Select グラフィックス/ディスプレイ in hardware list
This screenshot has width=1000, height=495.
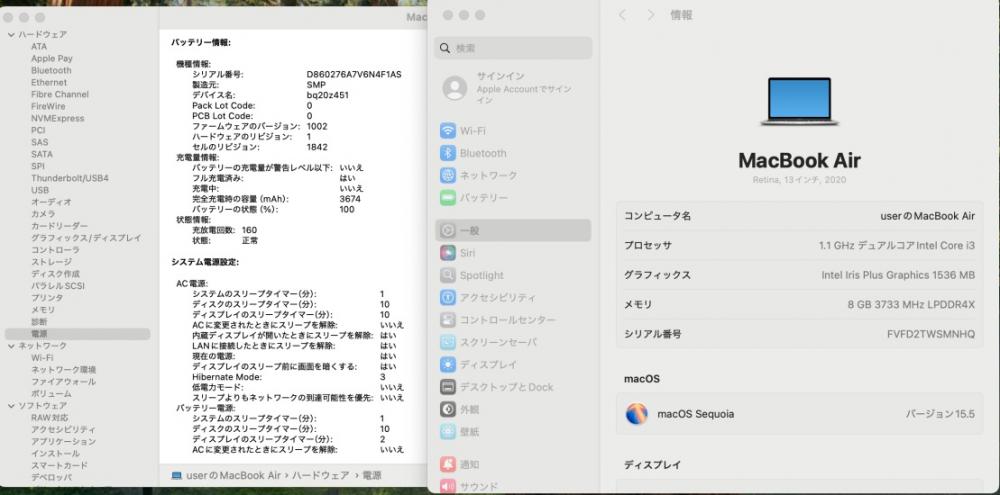click(86, 238)
